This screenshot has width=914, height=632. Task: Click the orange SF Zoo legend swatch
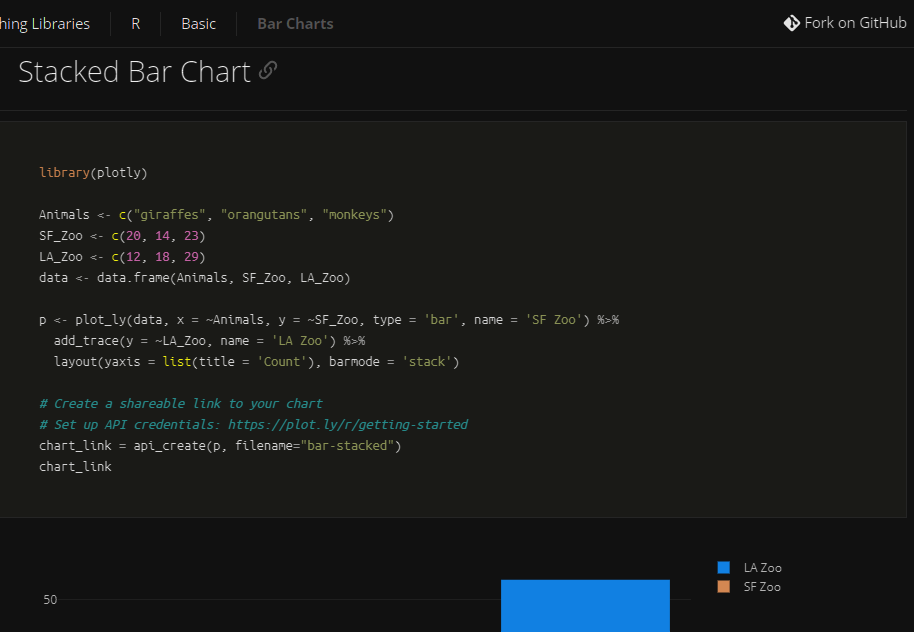coord(724,587)
